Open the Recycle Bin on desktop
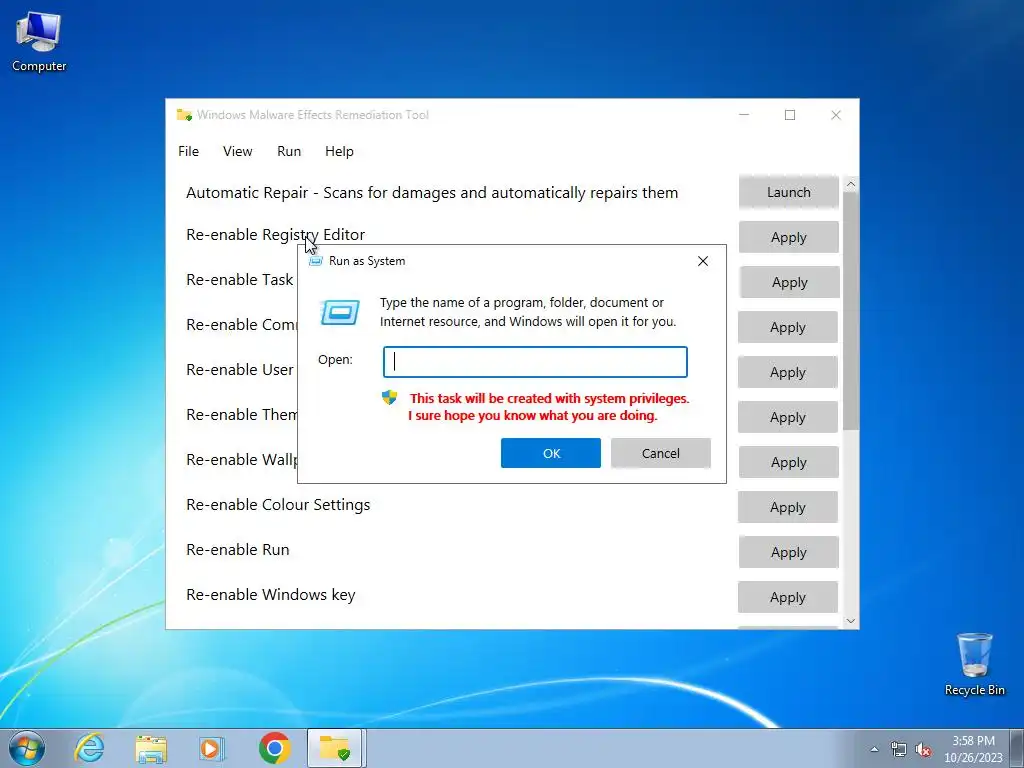Image resolution: width=1024 pixels, height=768 pixels. click(974, 664)
